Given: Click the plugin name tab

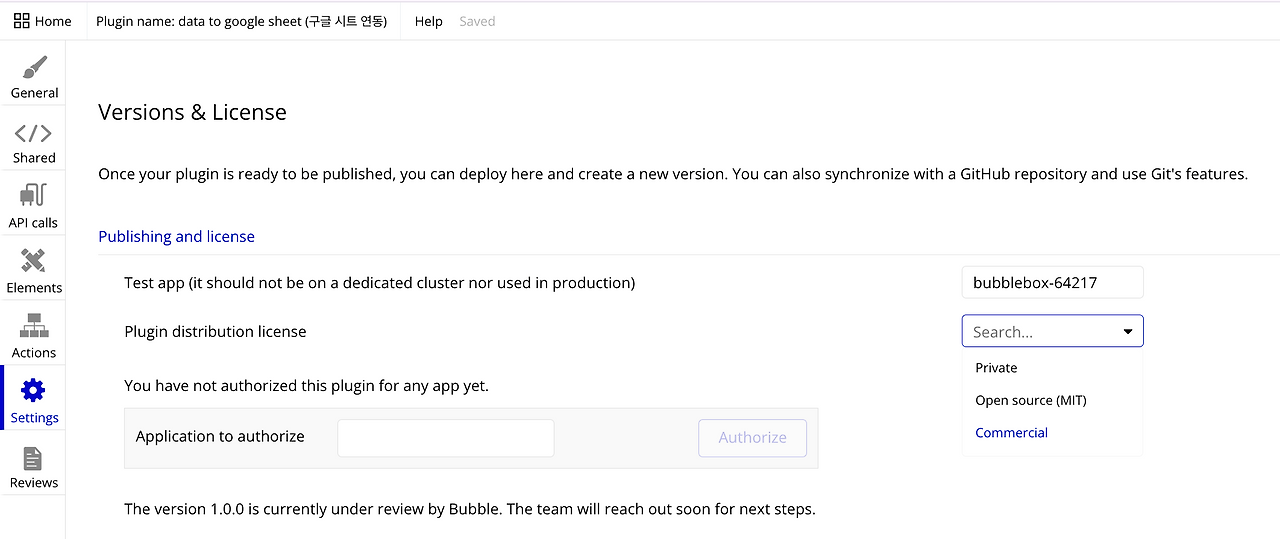Looking at the screenshot, I should tap(241, 21).
